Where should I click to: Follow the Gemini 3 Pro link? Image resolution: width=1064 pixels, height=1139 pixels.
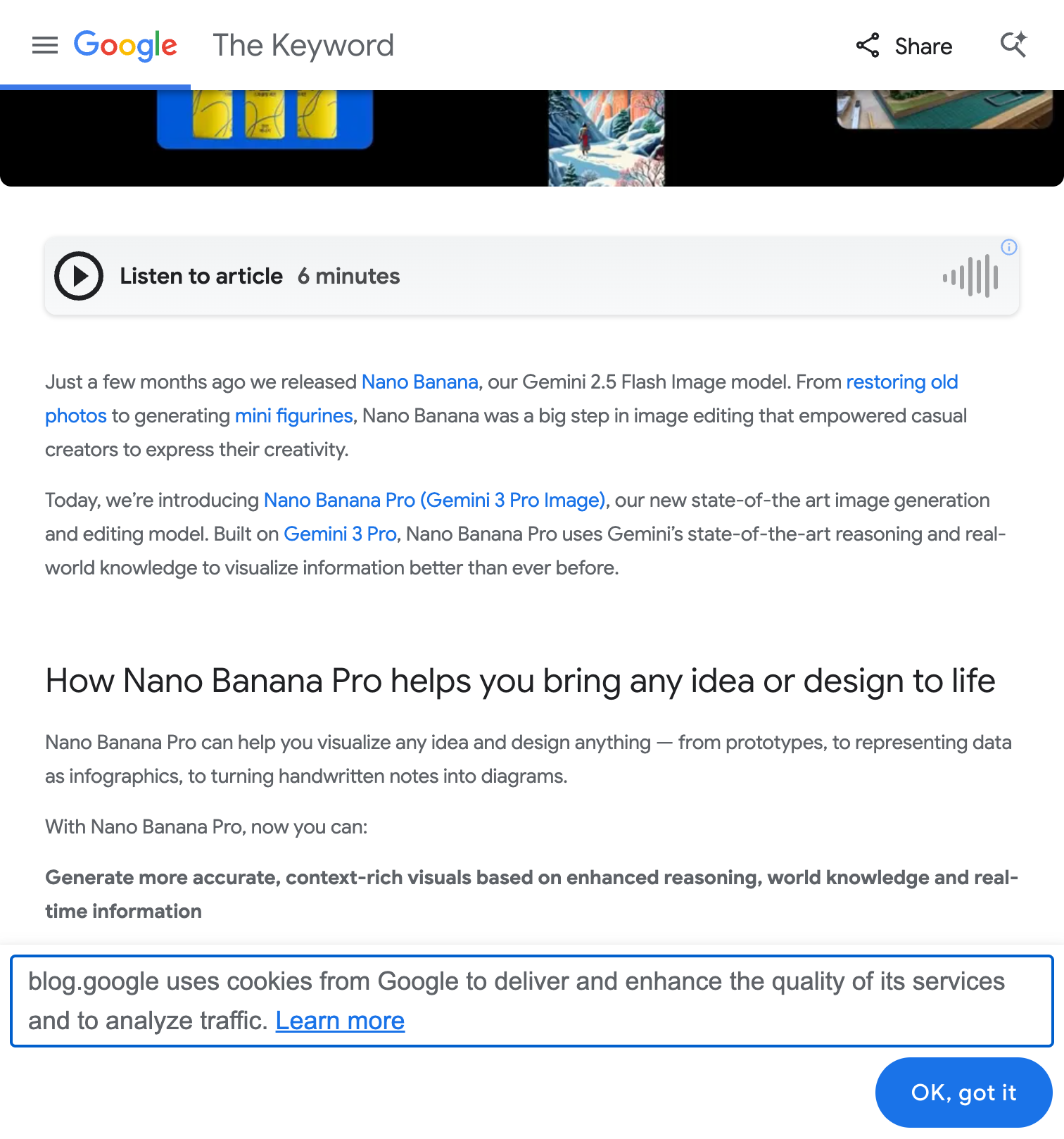340,534
